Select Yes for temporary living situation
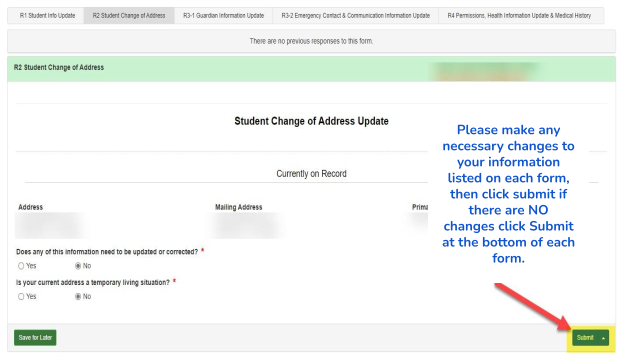624x364 pixels. (21, 296)
